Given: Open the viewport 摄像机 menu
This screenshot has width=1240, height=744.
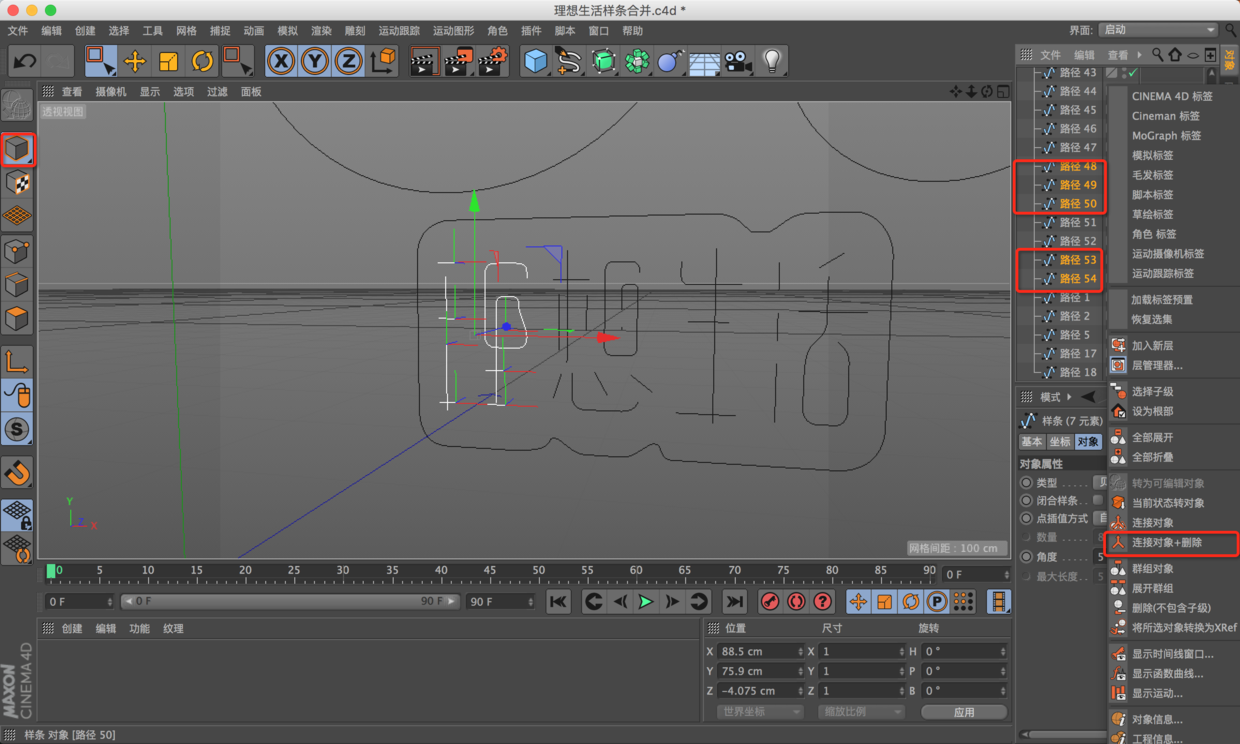Looking at the screenshot, I should point(111,91).
